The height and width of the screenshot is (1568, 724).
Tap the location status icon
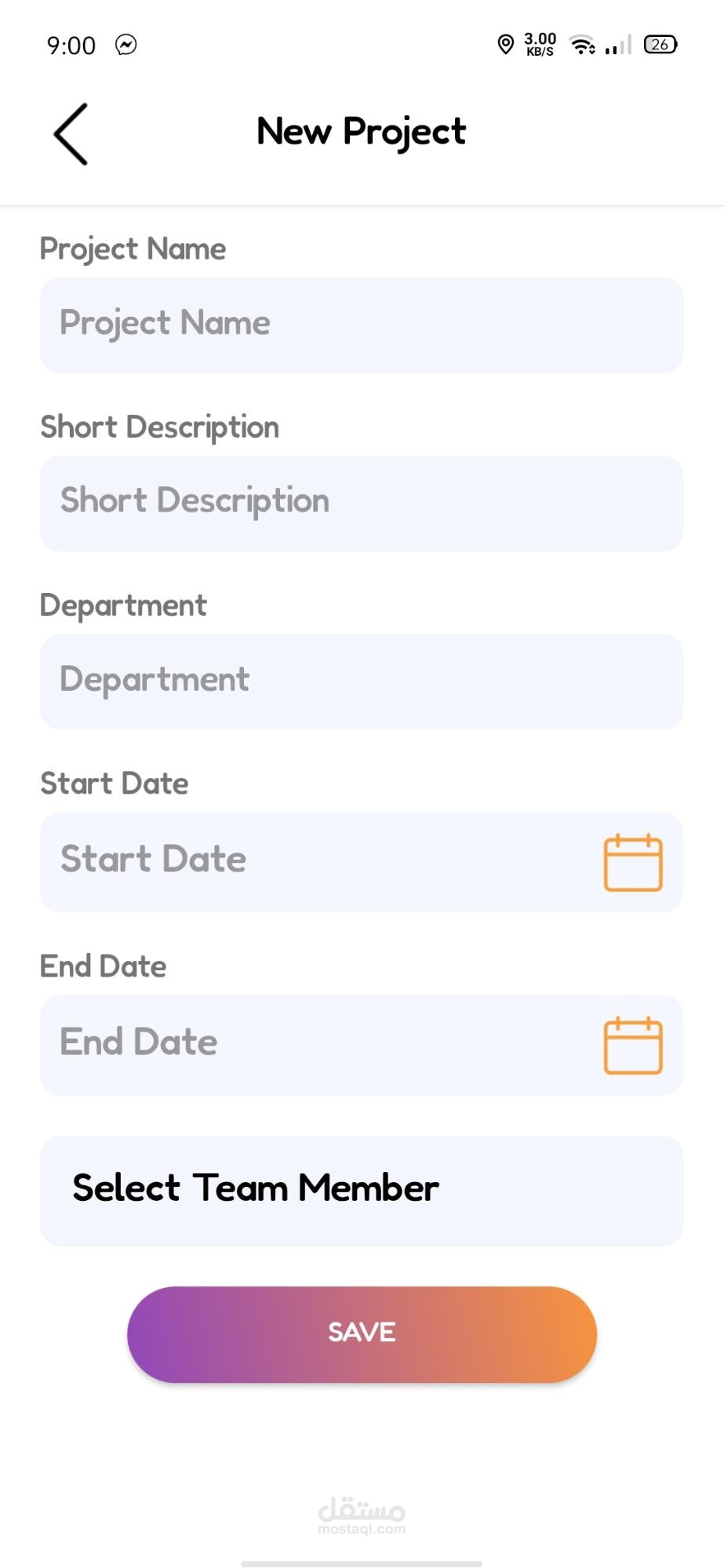(506, 45)
